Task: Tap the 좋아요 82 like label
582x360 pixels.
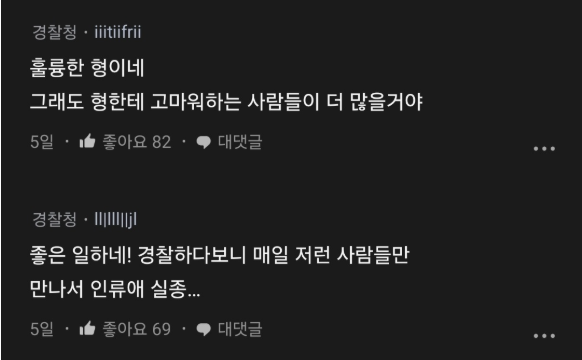Action: (x=137, y=142)
